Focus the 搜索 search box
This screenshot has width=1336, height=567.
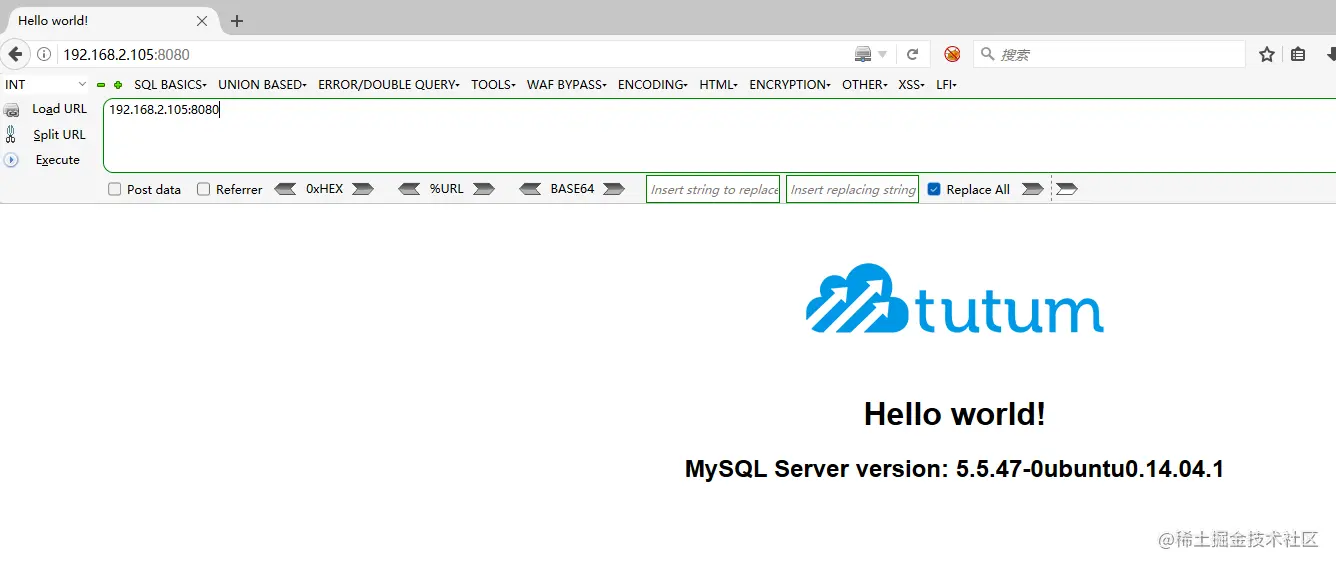(1110, 54)
